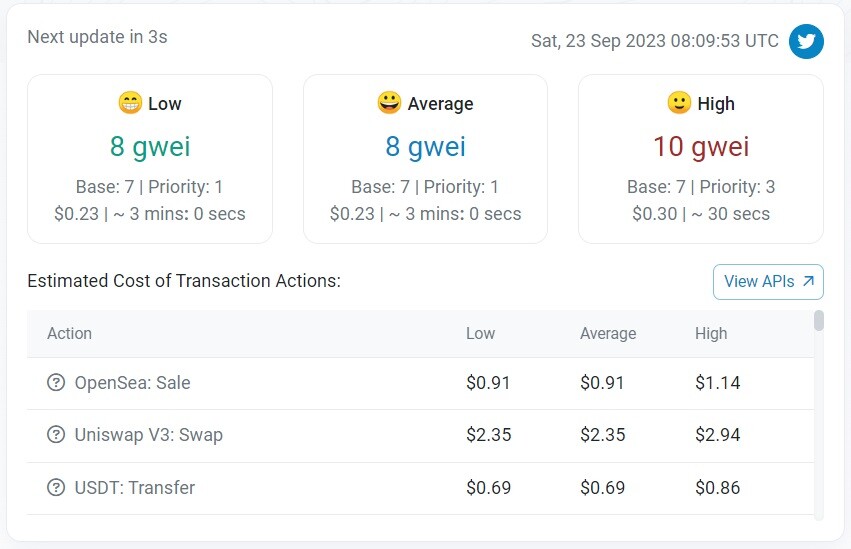This screenshot has width=851, height=549.
Task: Click the Action column header
Action: 69,333
